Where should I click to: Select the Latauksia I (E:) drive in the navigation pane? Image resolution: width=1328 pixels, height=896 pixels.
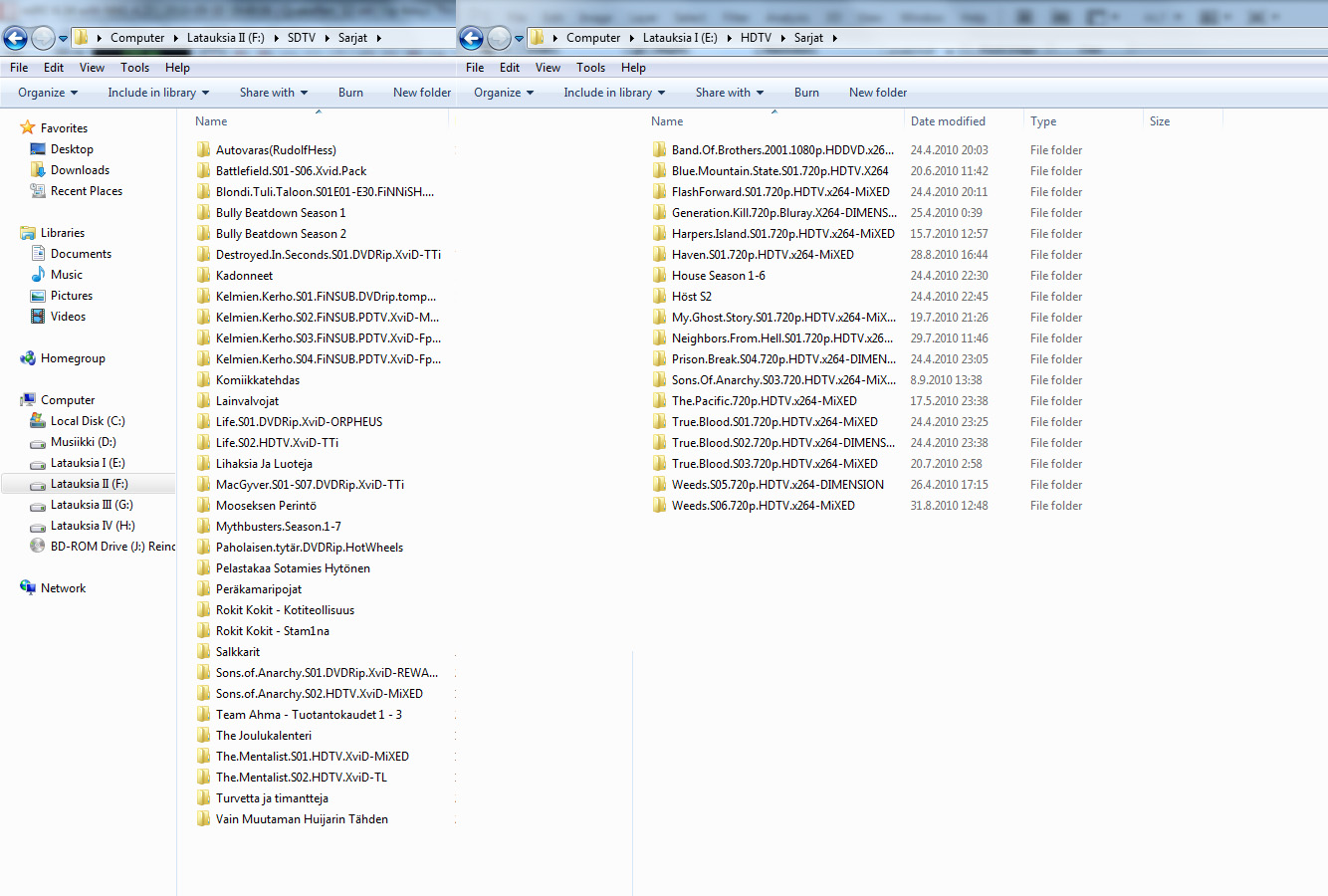[x=88, y=463]
